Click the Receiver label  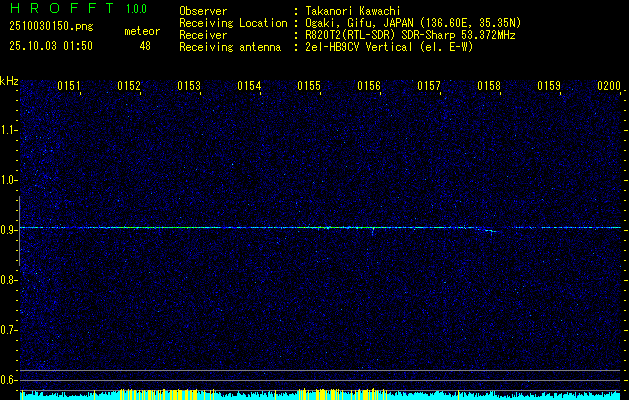[203, 35]
